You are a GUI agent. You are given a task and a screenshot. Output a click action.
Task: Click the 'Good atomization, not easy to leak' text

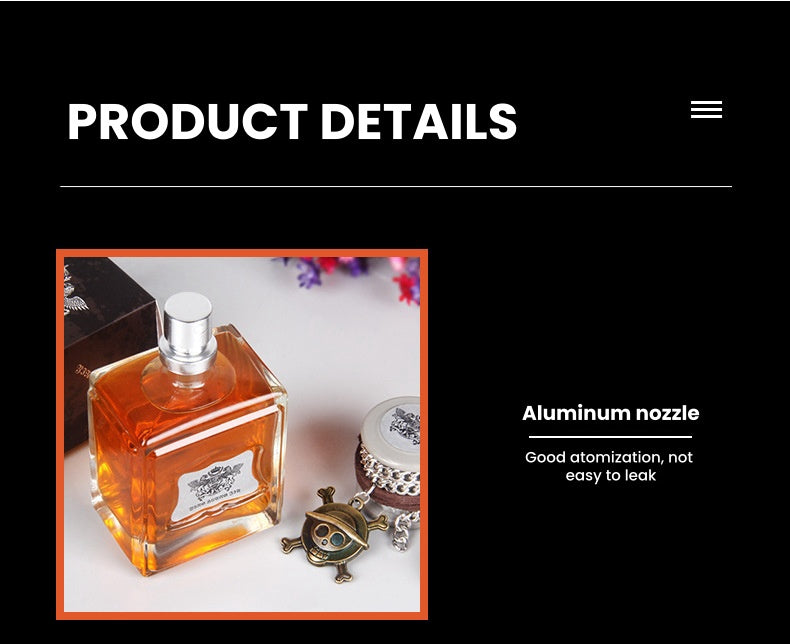[609, 466]
